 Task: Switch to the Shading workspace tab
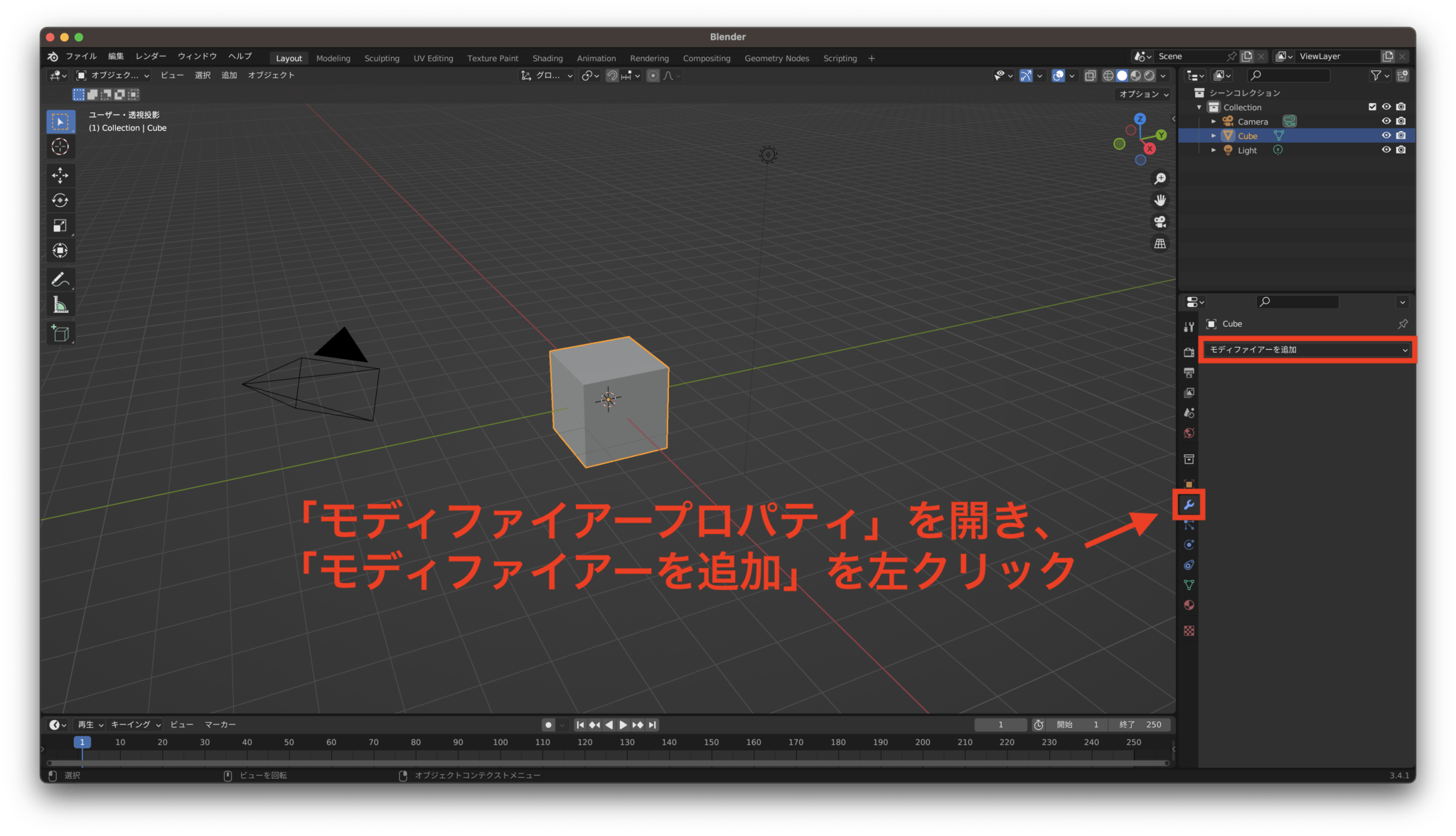(547, 58)
